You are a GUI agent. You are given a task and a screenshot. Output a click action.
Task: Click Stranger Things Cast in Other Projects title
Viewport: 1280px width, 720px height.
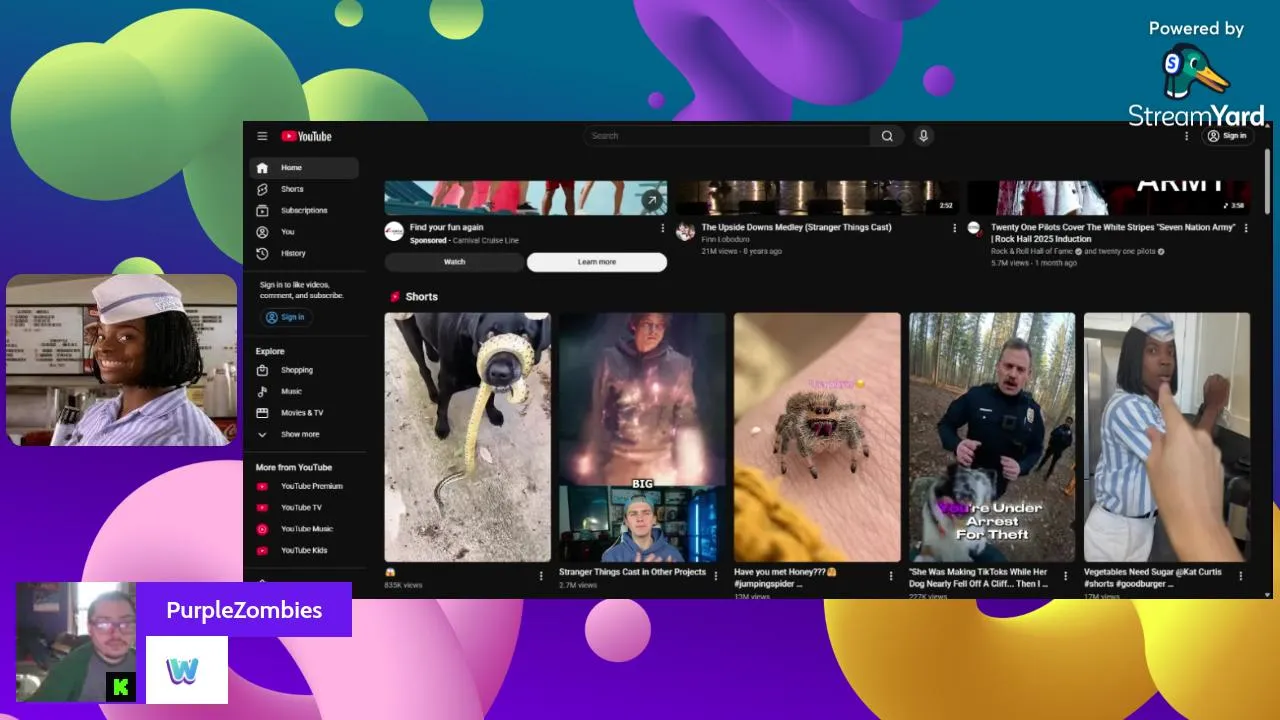click(x=632, y=572)
